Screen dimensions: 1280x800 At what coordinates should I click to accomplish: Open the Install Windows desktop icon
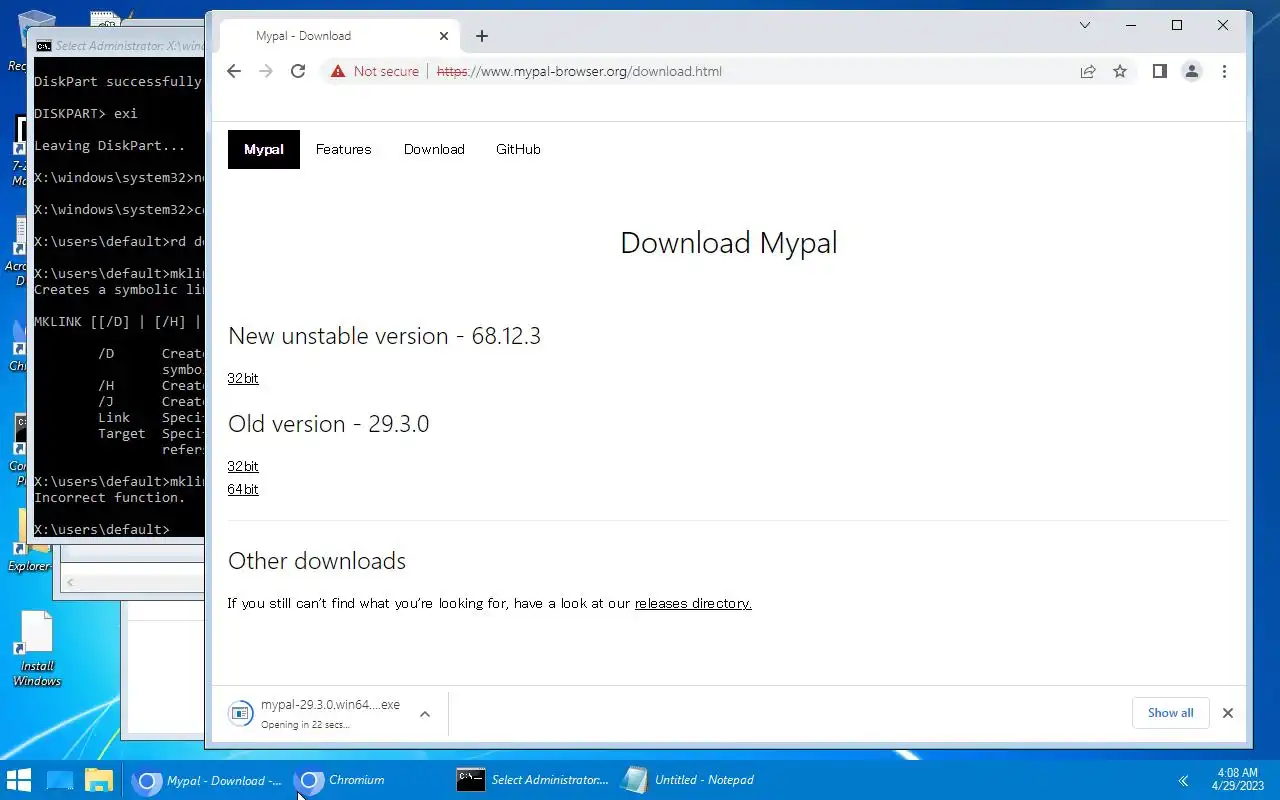[x=37, y=649]
